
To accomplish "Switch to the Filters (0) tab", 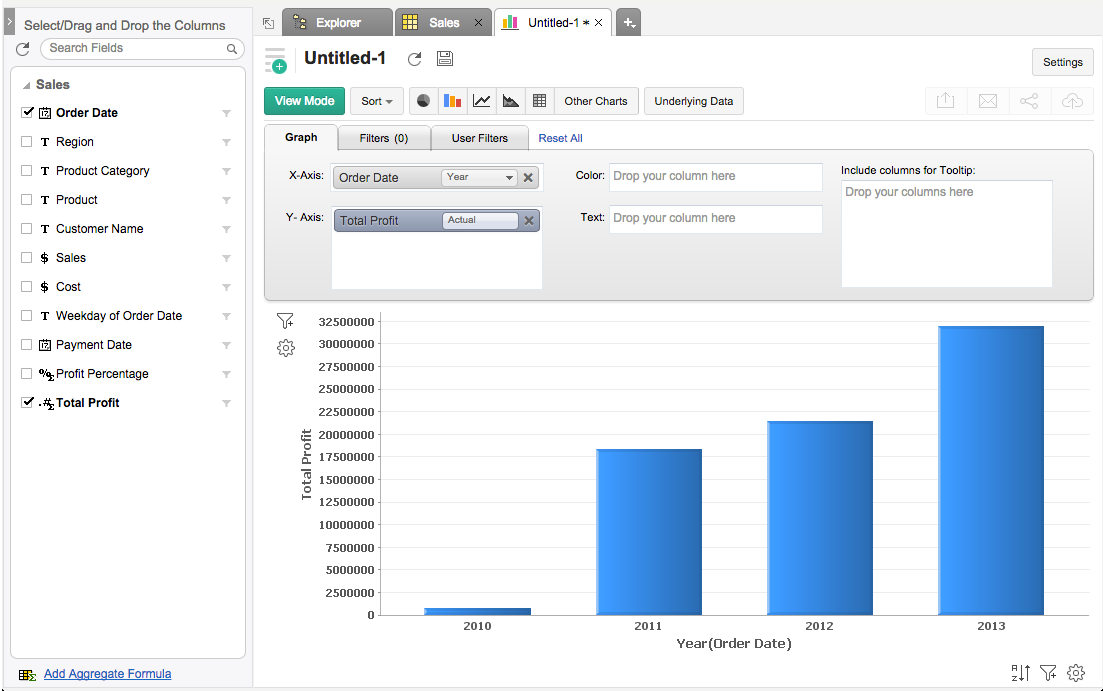I will (383, 138).
